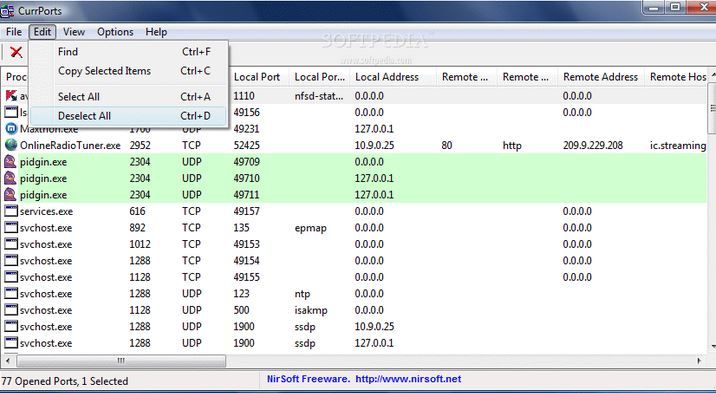Click horizontal scrollbar left arrow

tap(7, 361)
